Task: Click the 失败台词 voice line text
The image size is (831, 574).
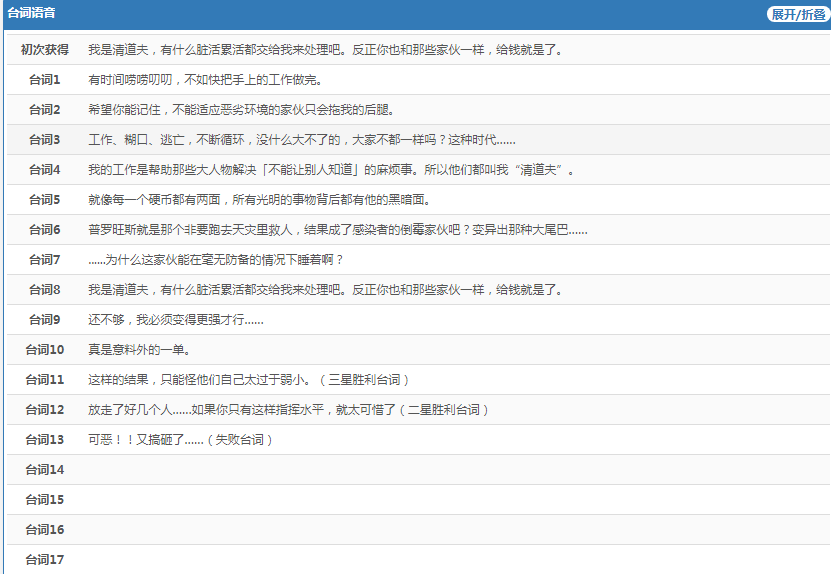Action: tap(180, 440)
